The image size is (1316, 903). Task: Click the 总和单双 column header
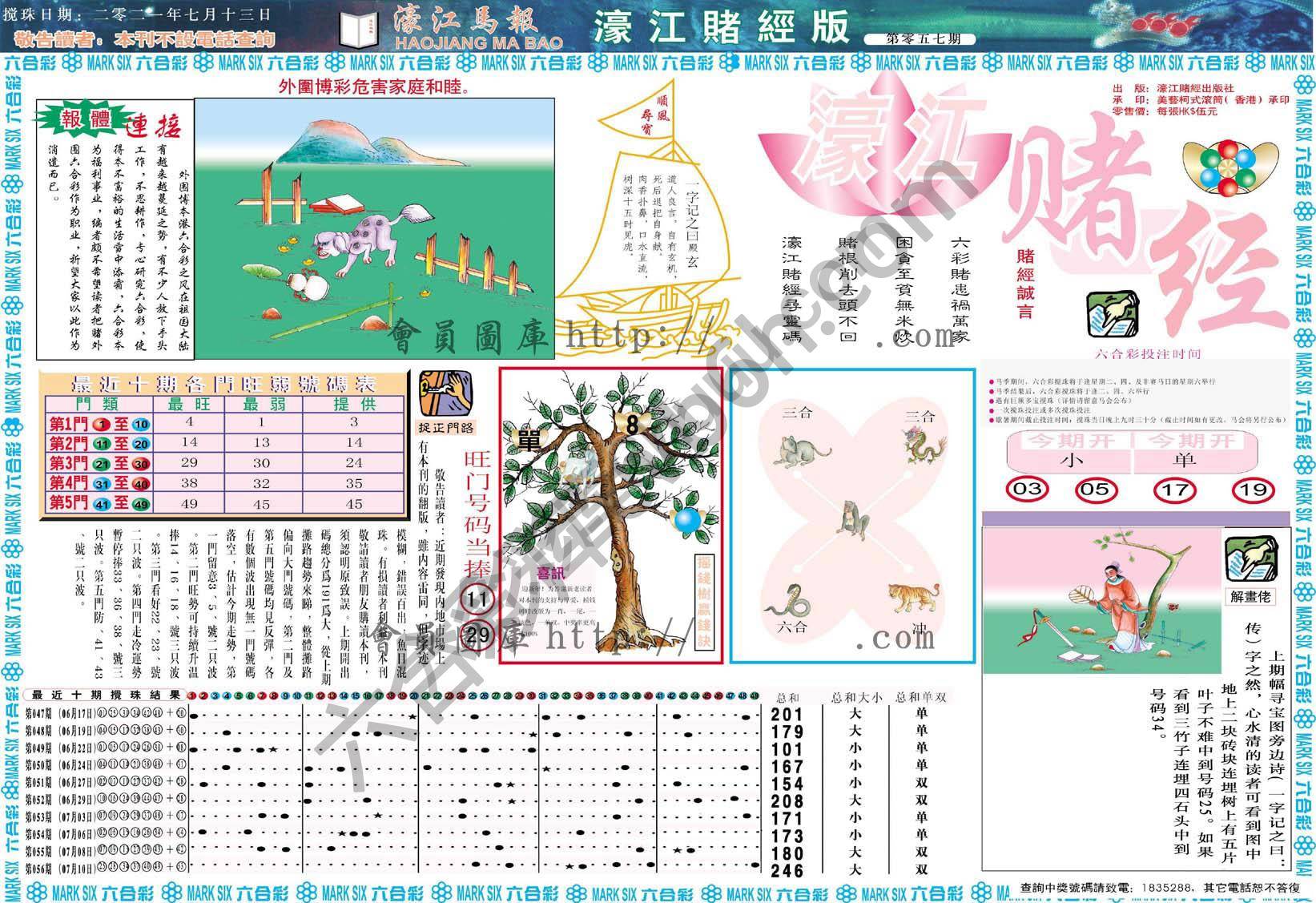pyautogui.click(x=921, y=697)
